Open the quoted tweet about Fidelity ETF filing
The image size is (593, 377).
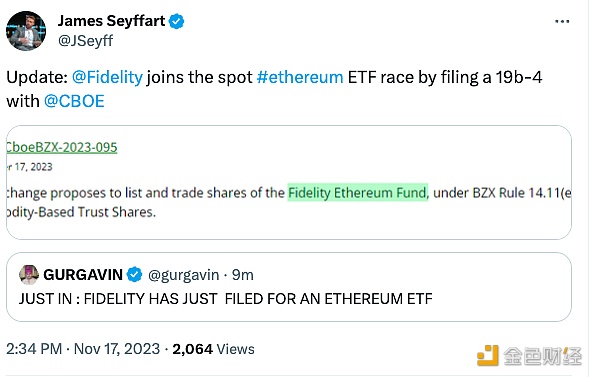[289, 287]
